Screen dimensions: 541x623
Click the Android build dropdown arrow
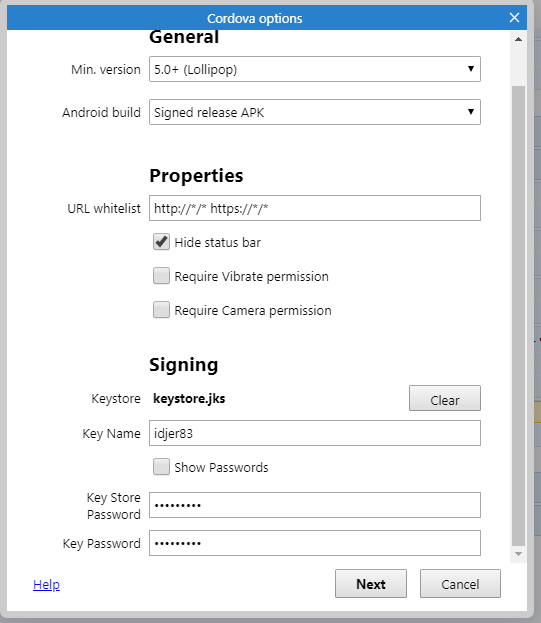point(471,112)
